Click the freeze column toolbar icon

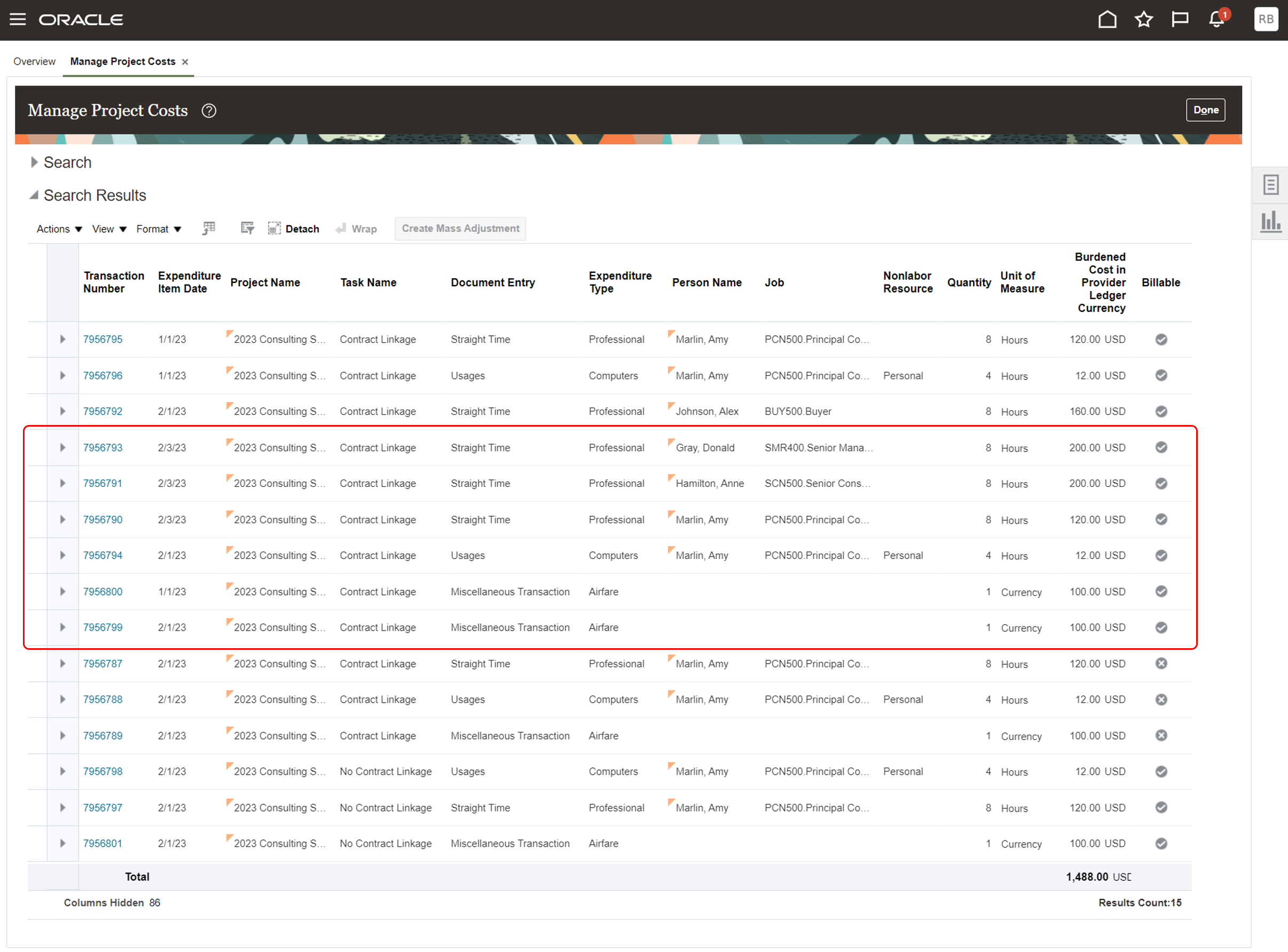[209, 229]
